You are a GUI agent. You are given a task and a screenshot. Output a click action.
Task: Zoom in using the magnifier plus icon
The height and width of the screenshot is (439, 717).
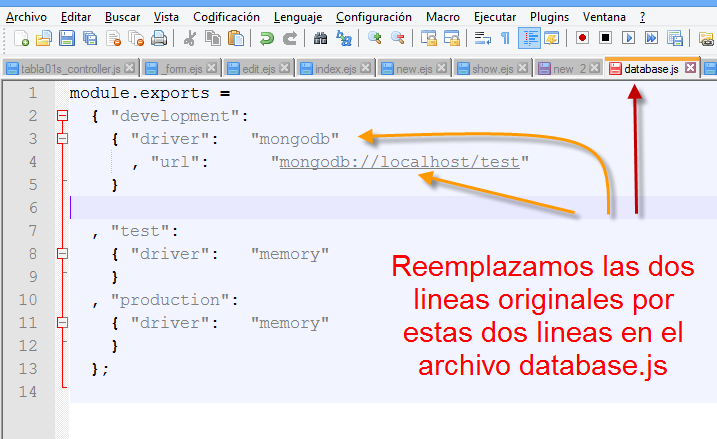[375, 38]
